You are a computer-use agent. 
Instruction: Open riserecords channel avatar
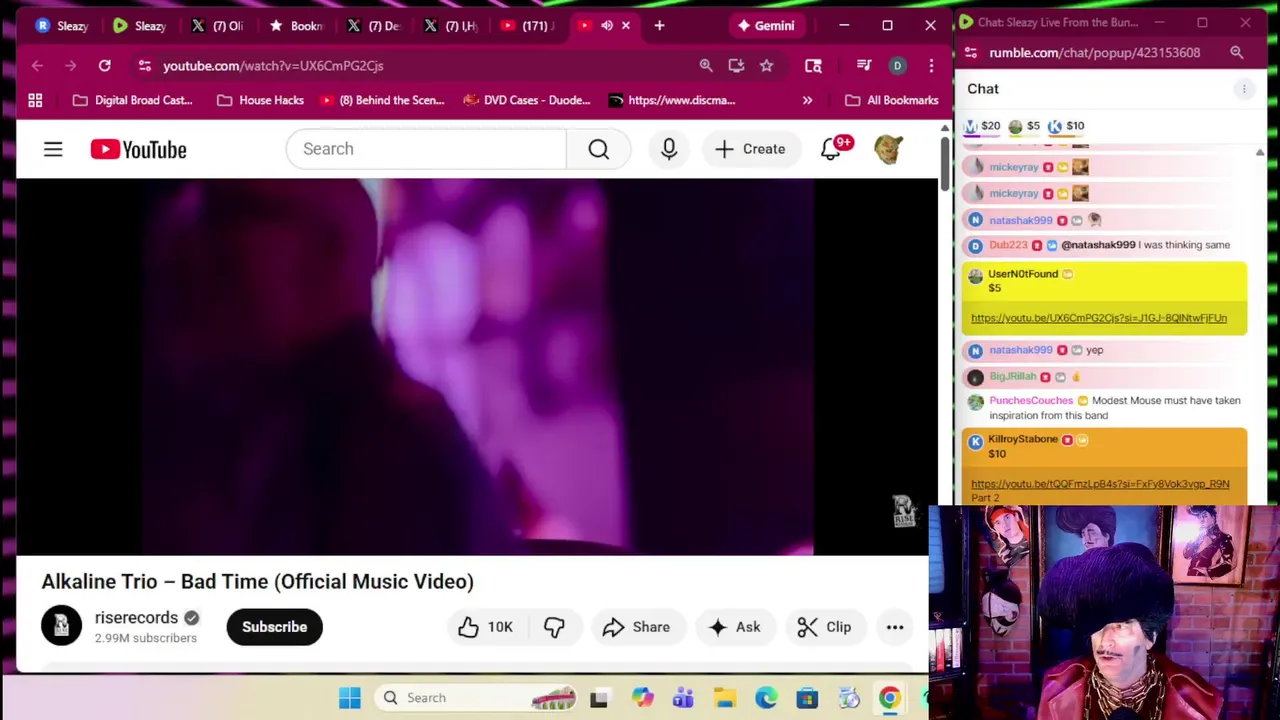point(61,626)
